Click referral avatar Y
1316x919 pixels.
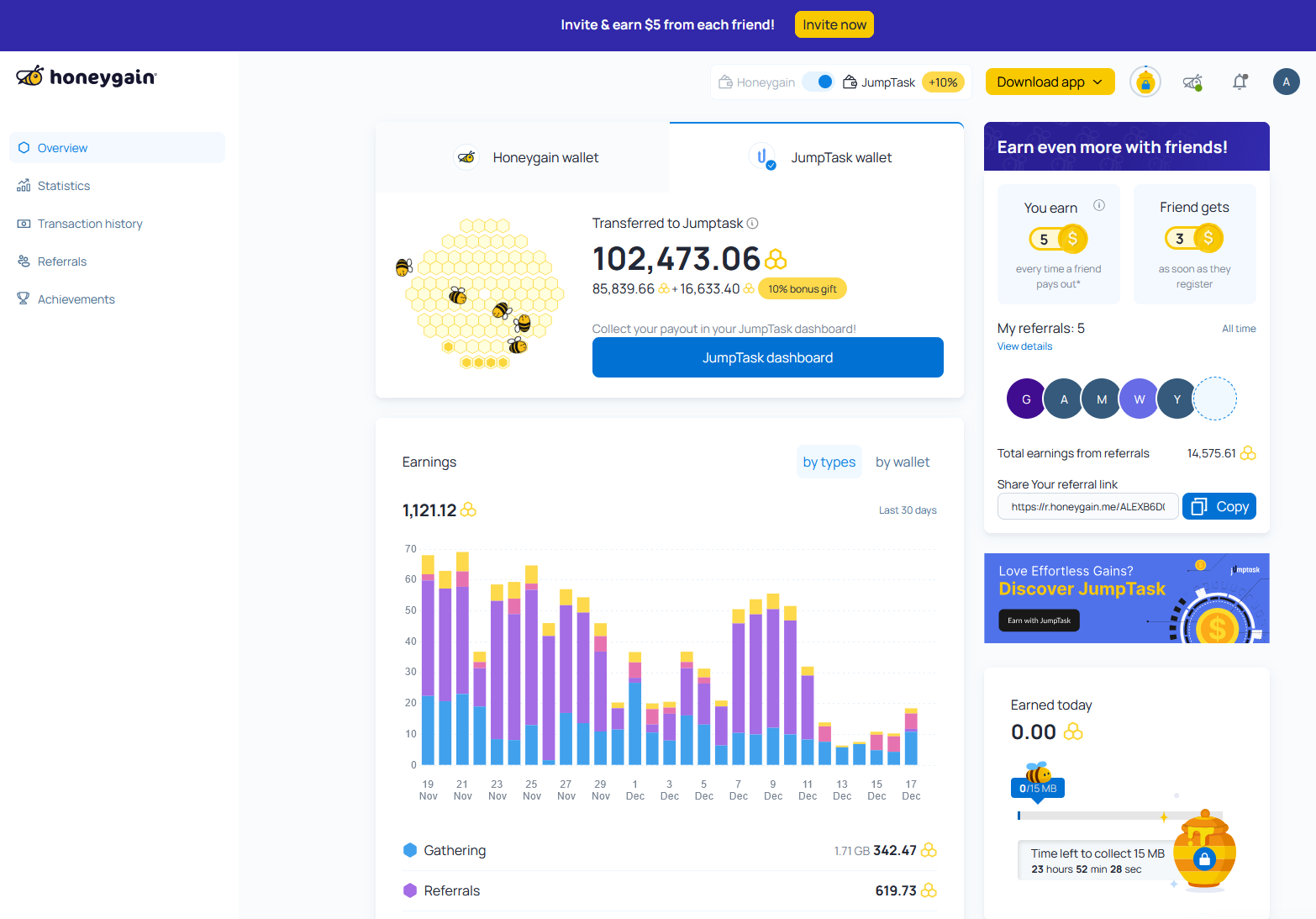(1177, 399)
